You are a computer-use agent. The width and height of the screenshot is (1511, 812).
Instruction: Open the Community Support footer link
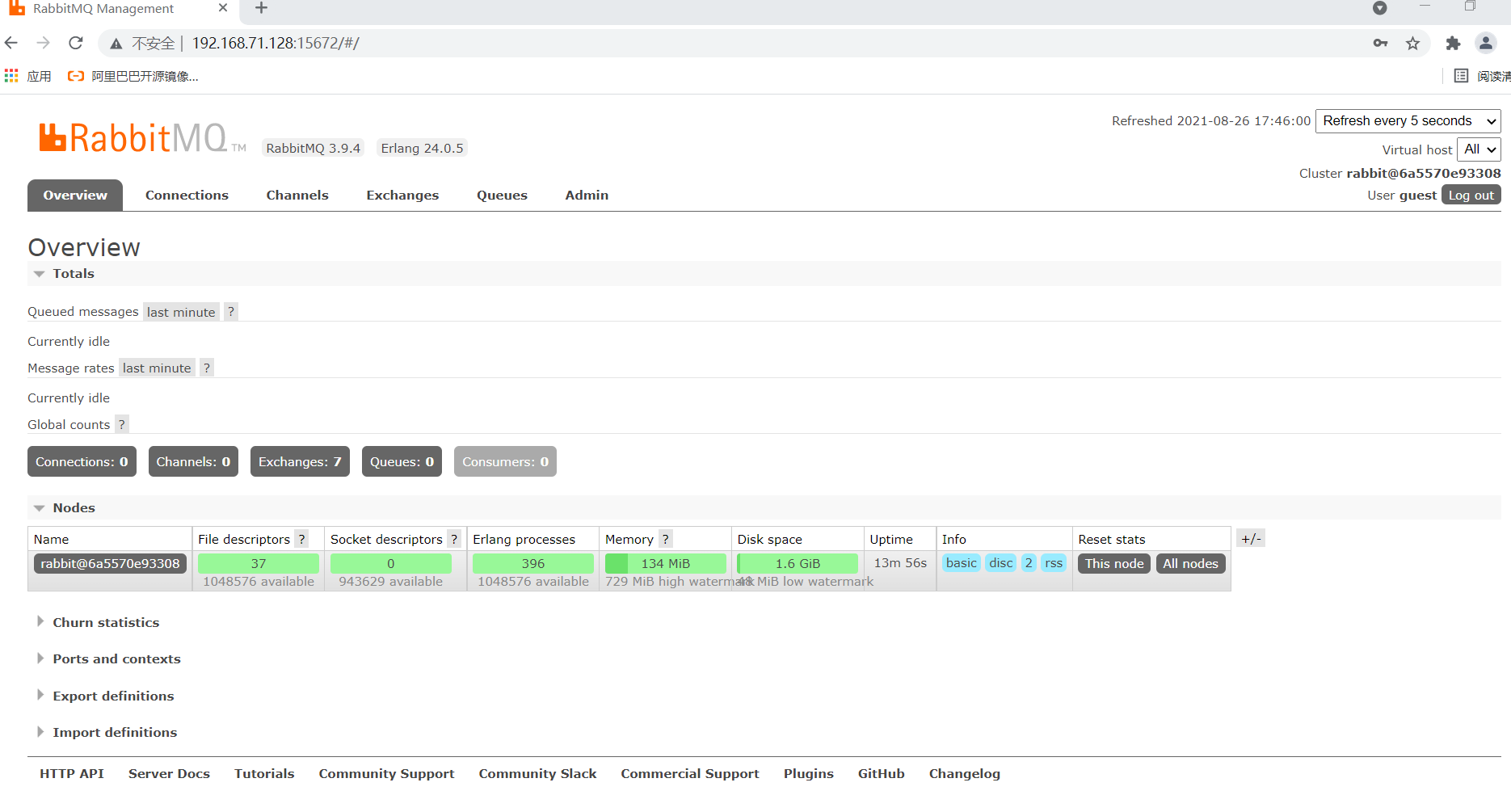coord(386,774)
